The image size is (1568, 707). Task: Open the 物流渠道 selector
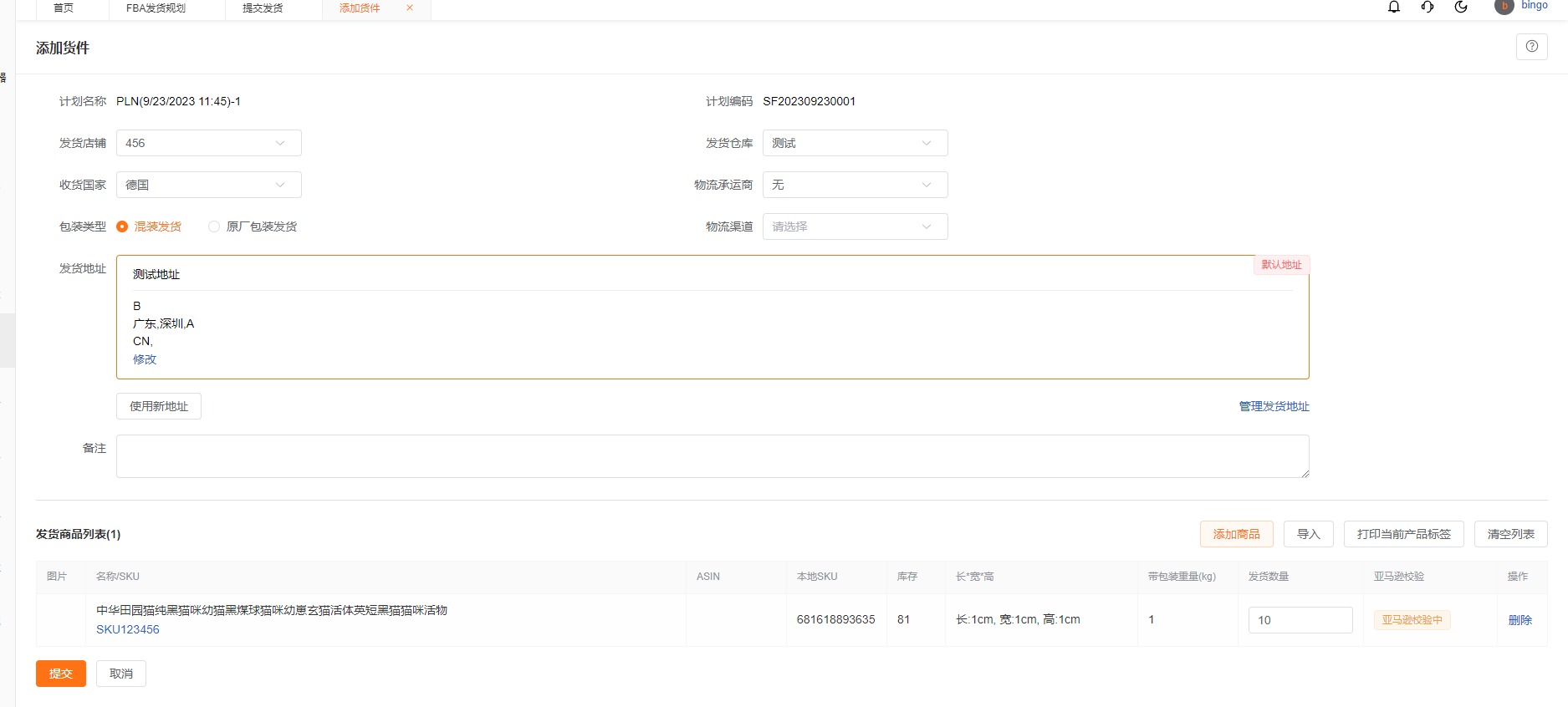855,226
